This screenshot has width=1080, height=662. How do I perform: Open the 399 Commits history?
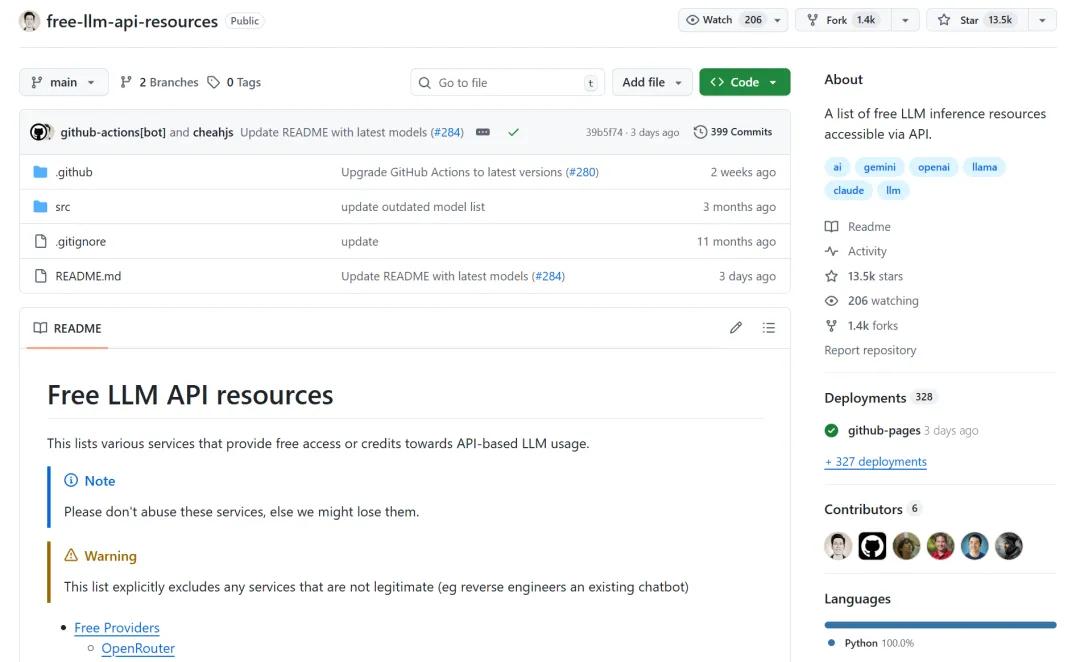pyautogui.click(x=733, y=132)
